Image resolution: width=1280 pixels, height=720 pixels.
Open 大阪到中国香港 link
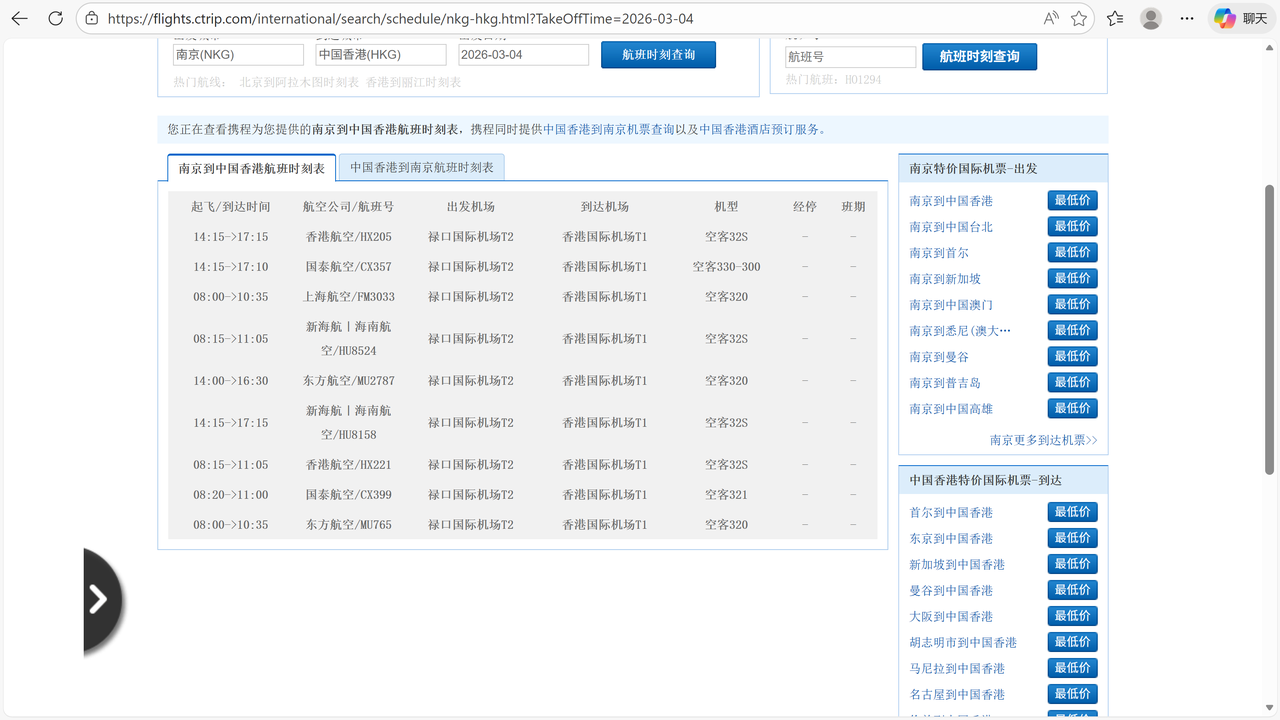point(951,617)
